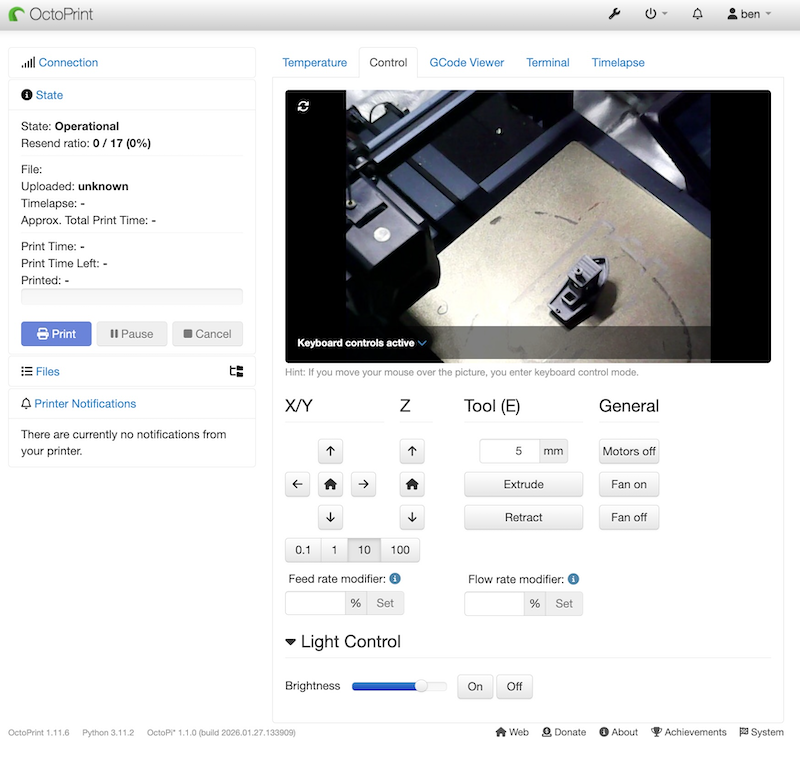Home the X/Y axes
The width and height of the screenshot is (800, 758).
pyautogui.click(x=330, y=484)
